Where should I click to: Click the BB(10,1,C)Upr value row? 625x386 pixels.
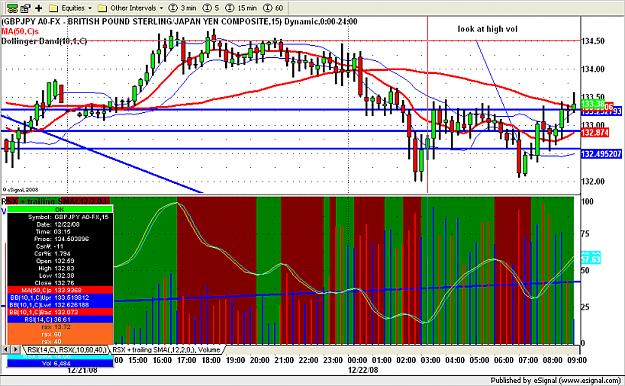60,297
